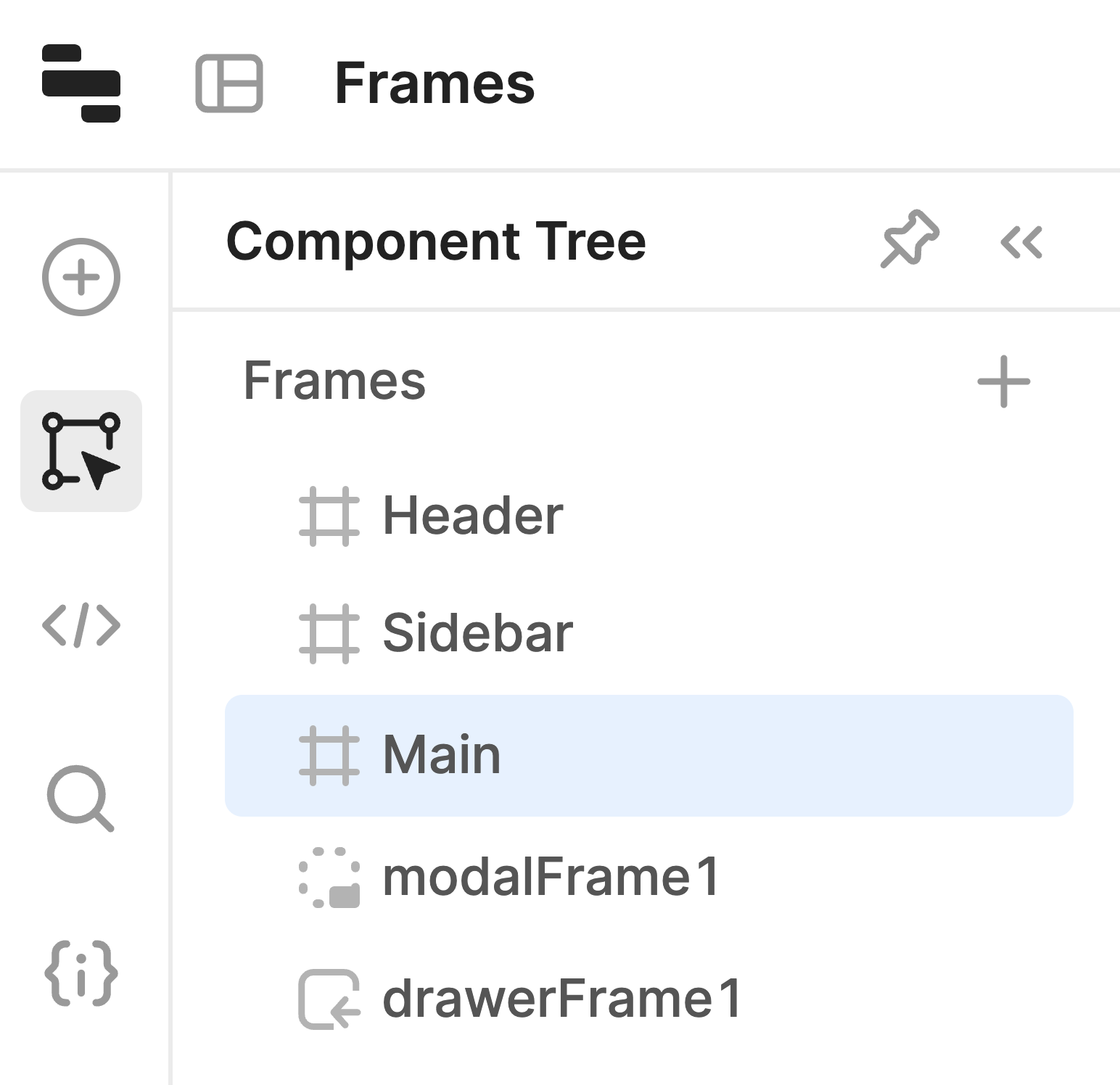Open the State inspector icon
Image resolution: width=1120 pixels, height=1085 pixels.
pyautogui.click(x=81, y=973)
